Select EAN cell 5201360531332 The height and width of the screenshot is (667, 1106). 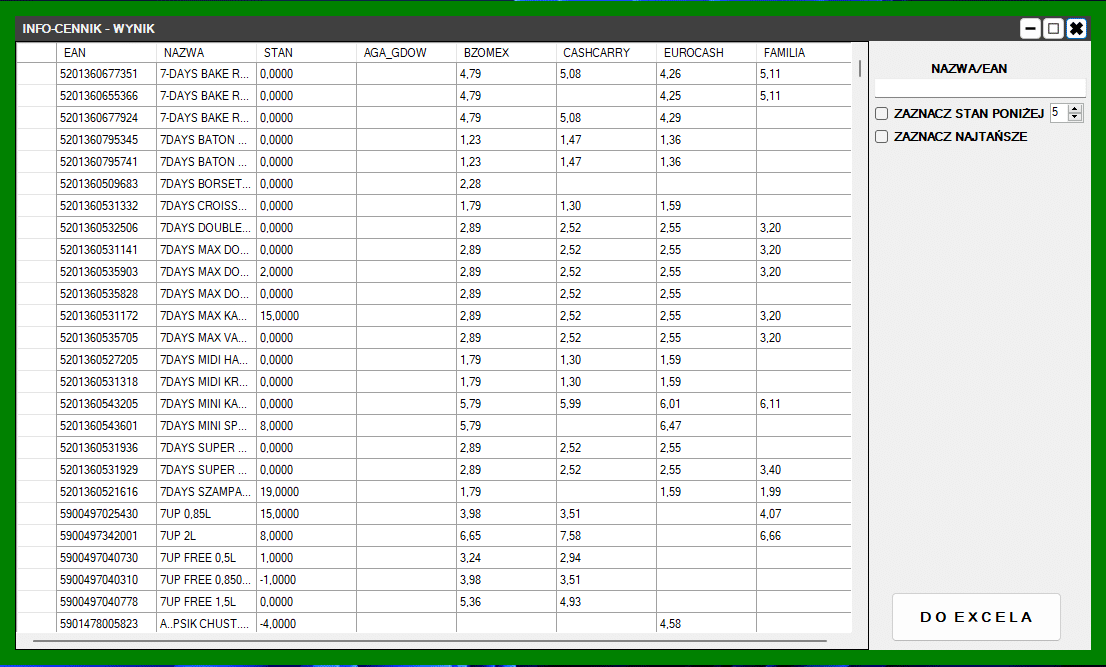pyautogui.click(x=106, y=206)
